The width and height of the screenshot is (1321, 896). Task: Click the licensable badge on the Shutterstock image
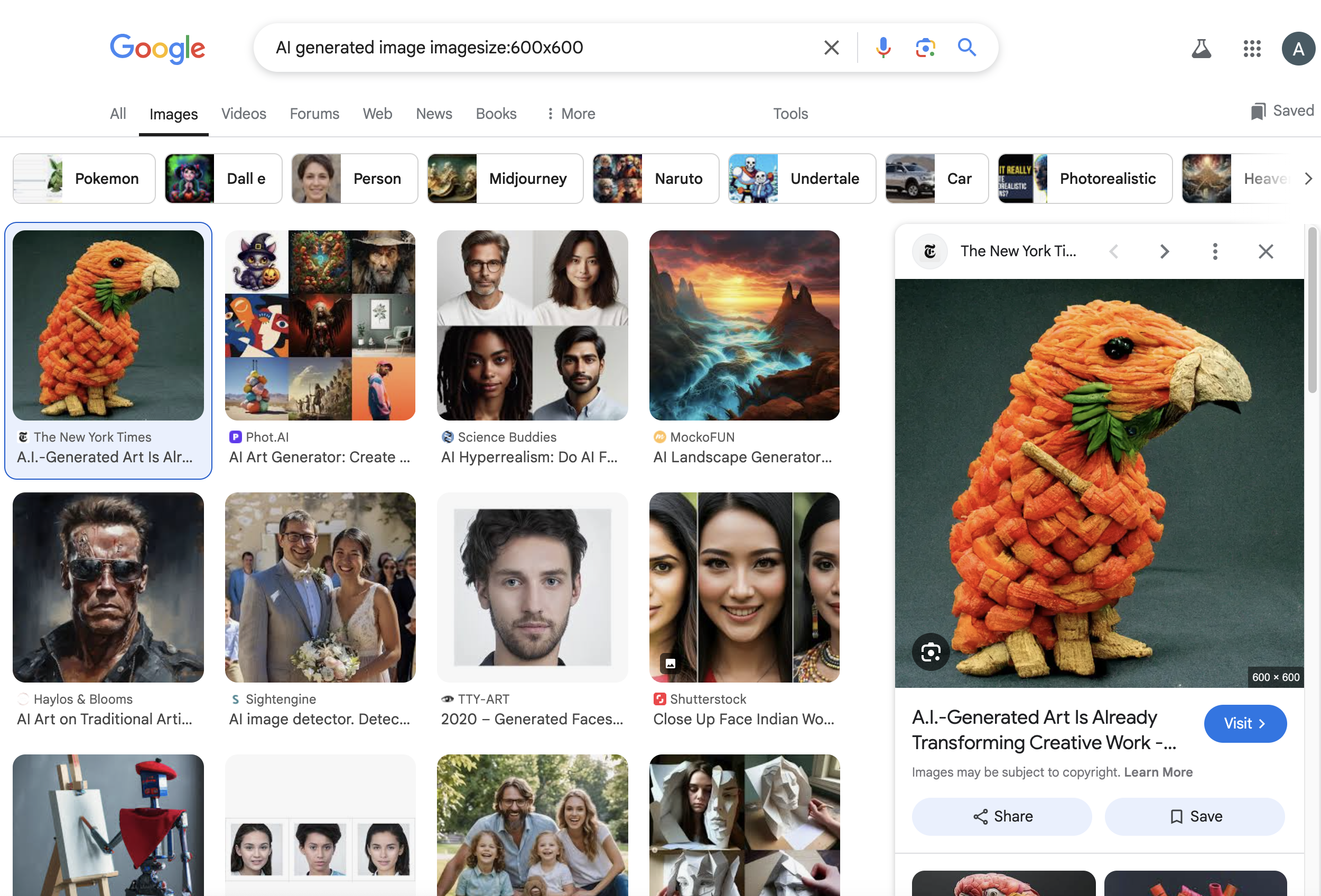tap(670, 663)
